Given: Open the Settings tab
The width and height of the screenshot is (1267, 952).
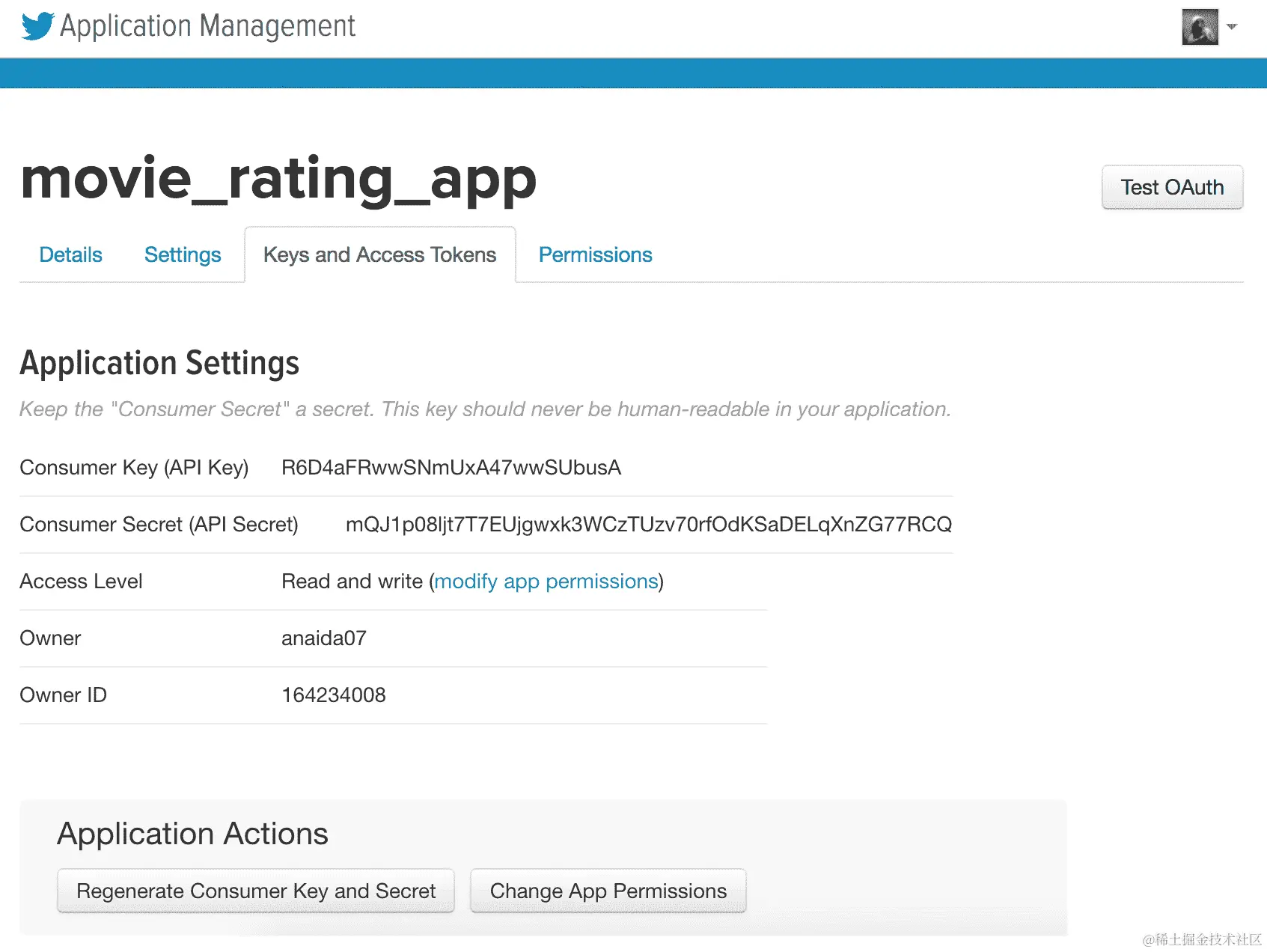Looking at the screenshot, I should (x=183, y=255).
